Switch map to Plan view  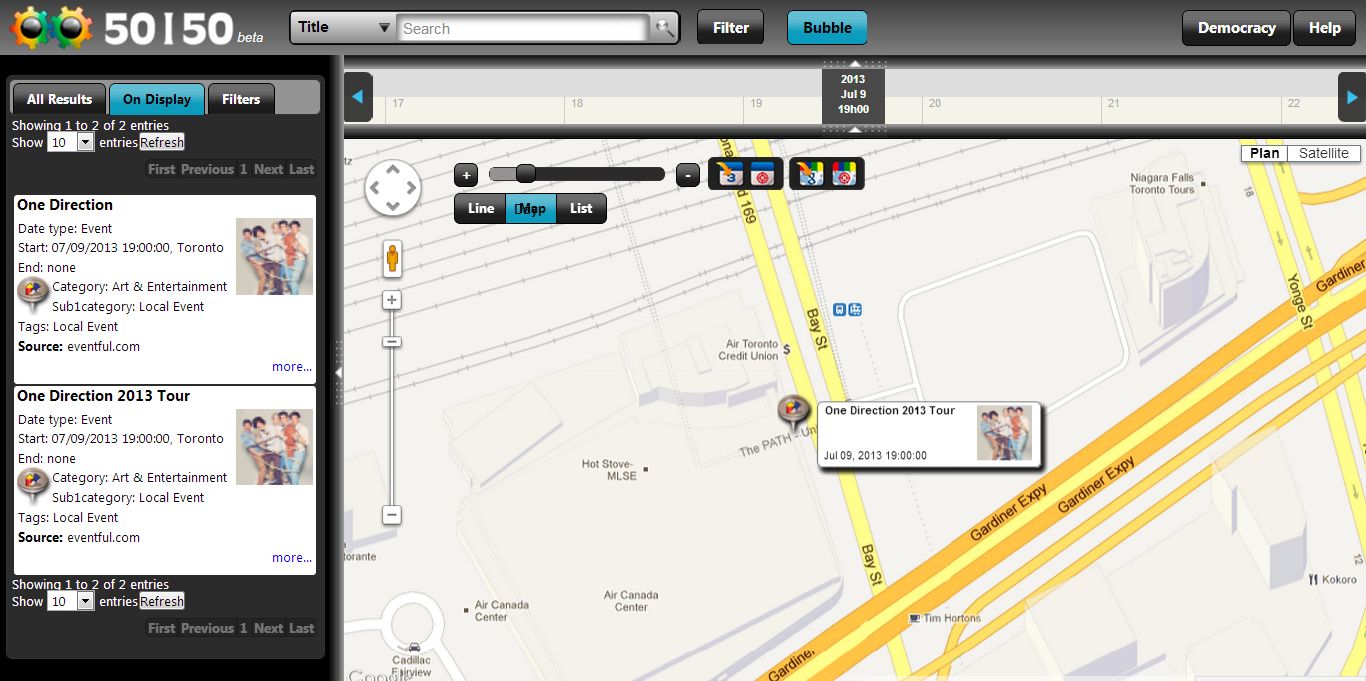[x=1264, y=153]
